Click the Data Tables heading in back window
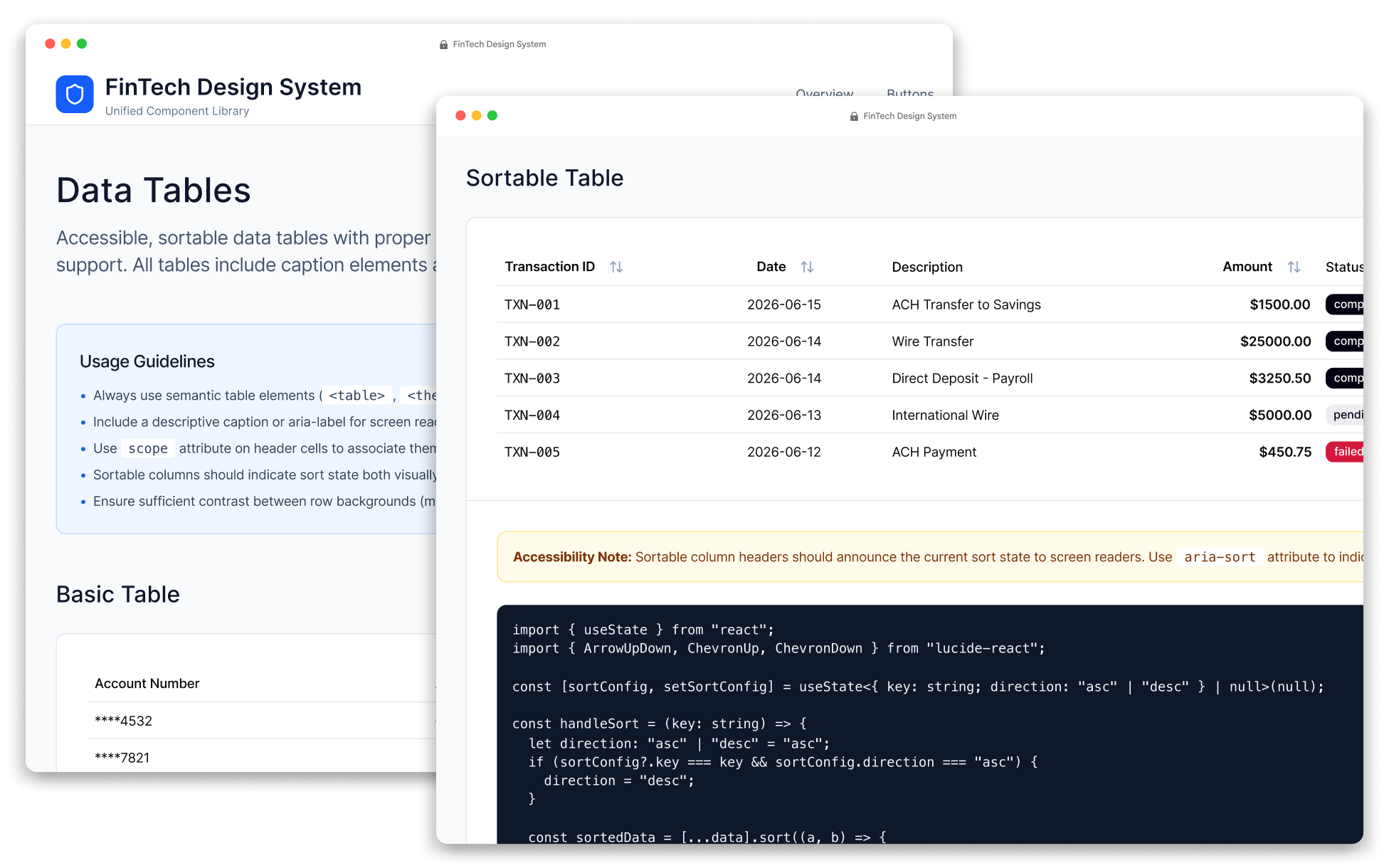The width and height of the screenshot is (1389, 868). click(x=154, y=191)
